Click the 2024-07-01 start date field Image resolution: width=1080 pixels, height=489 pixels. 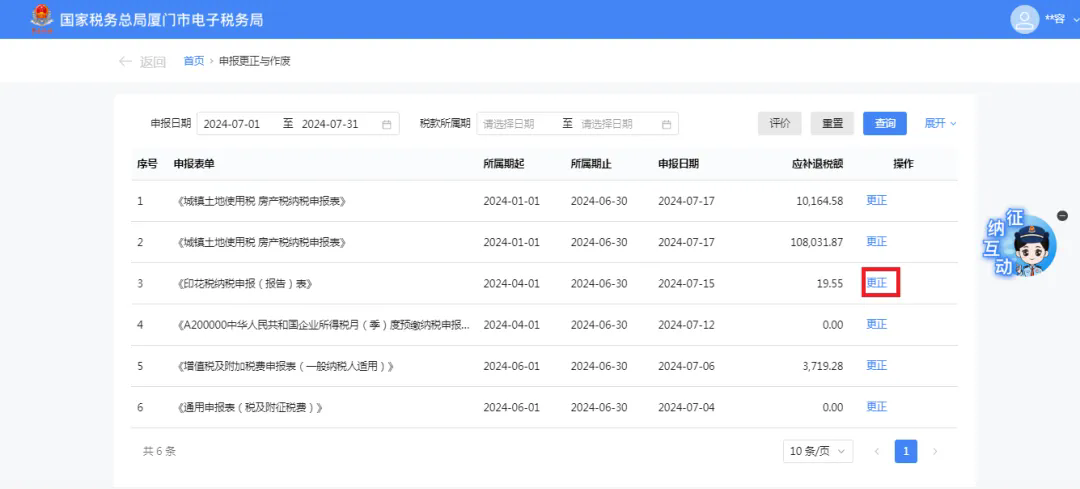click(232, 125)
